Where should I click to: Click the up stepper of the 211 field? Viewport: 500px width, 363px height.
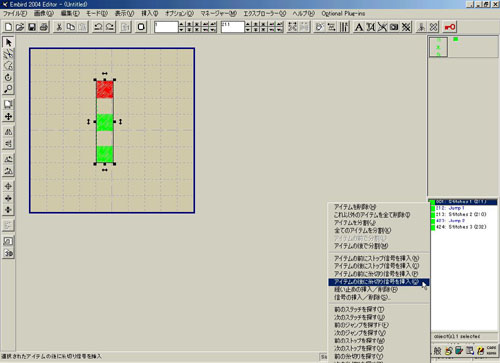247,24
